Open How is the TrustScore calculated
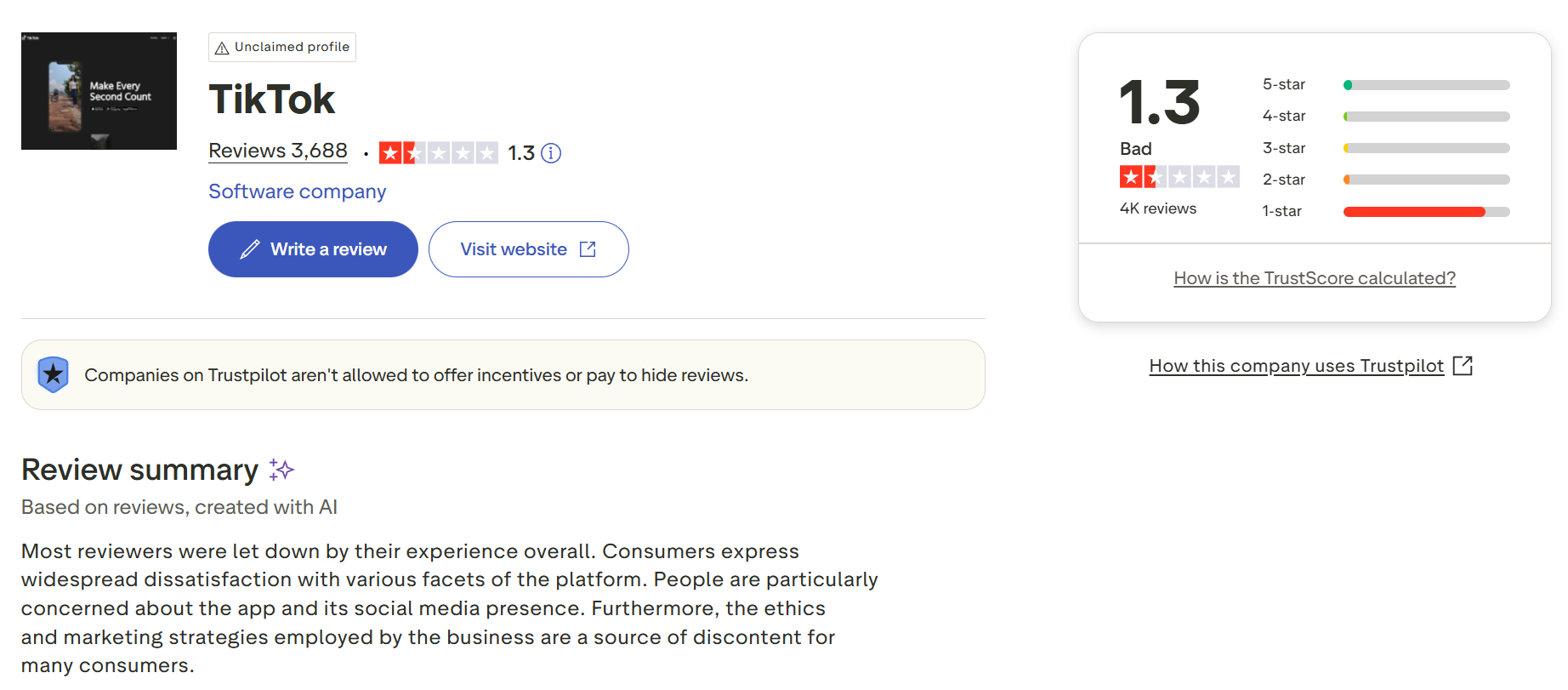Screen dimensions: 1568x690 (1315, 278)
